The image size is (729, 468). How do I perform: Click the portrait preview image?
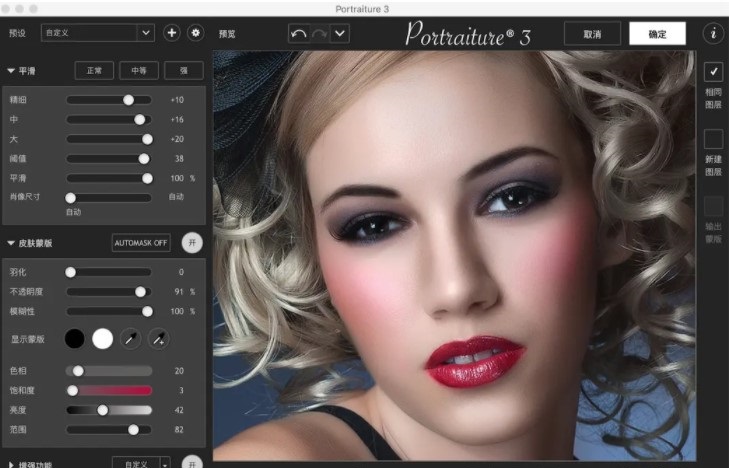pyautogui.click(x=454, y=256)
